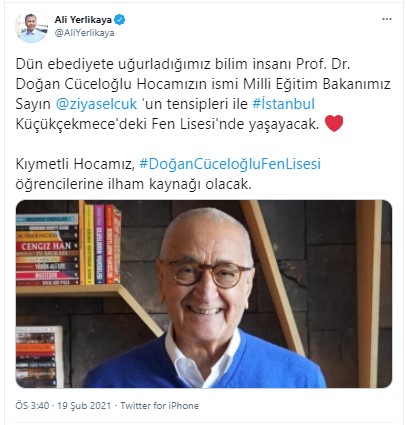Click the 19 Şub 2021 date

point(84,406)
